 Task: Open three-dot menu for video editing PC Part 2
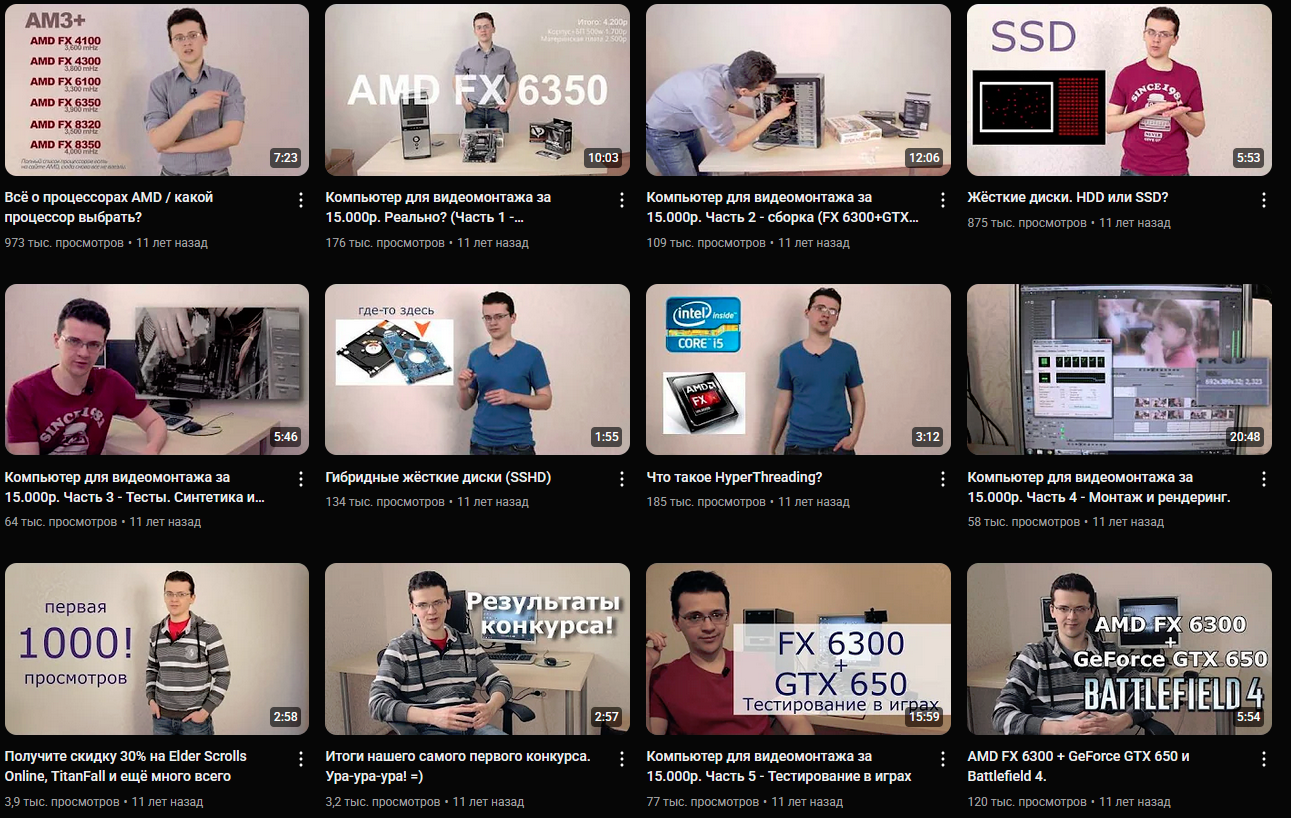(x=943, y=201)
